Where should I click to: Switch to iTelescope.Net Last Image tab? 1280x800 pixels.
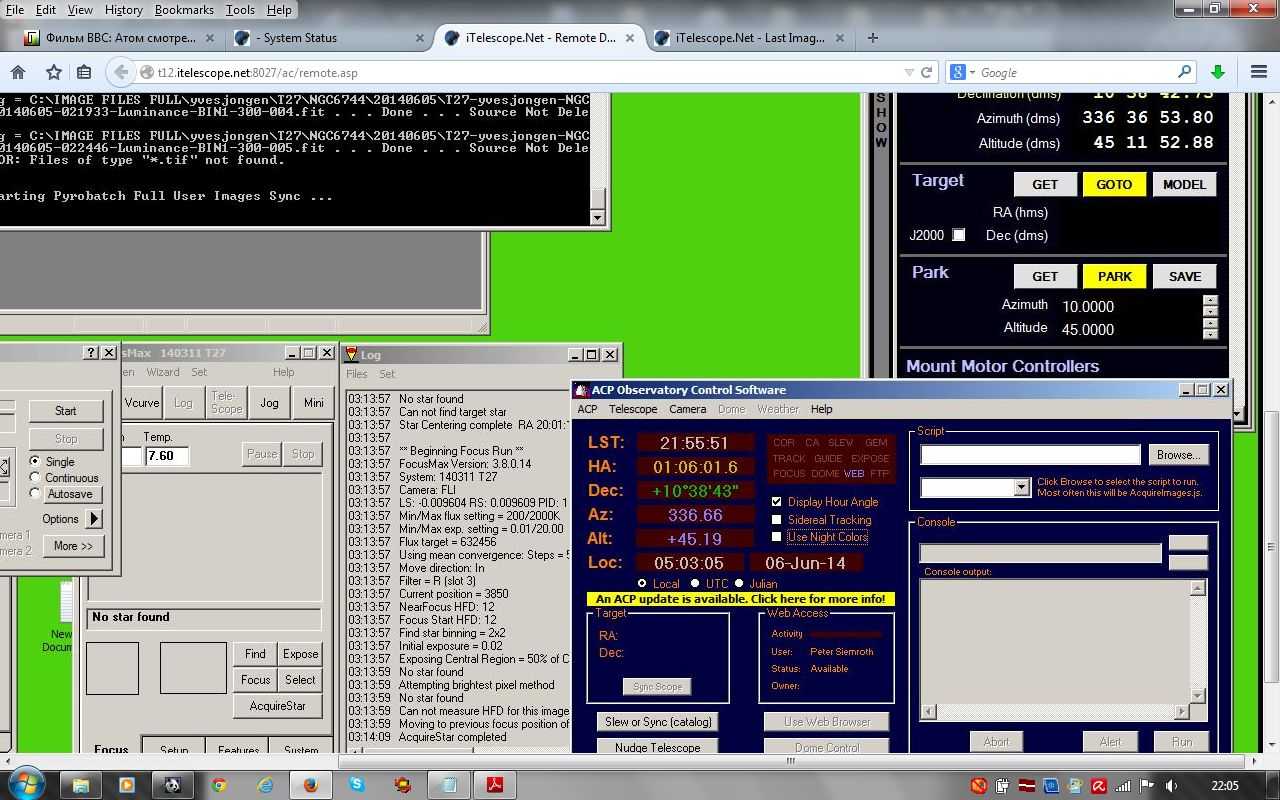click(x=749, y=38)
